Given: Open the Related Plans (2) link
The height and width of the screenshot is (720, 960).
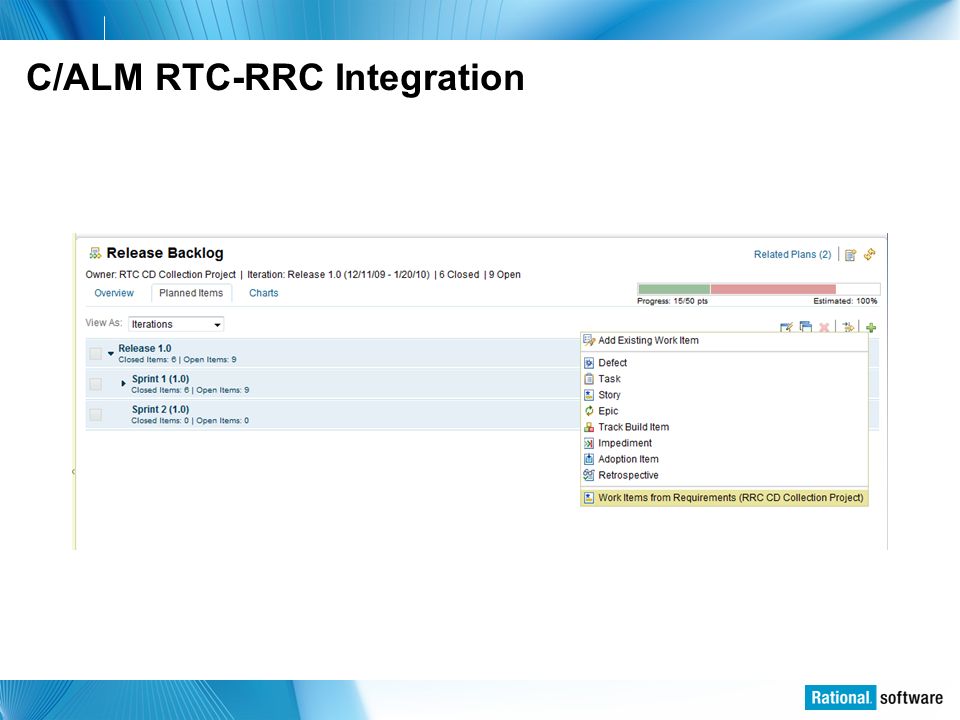Looking at the screenshot, I should click(792, 254).
